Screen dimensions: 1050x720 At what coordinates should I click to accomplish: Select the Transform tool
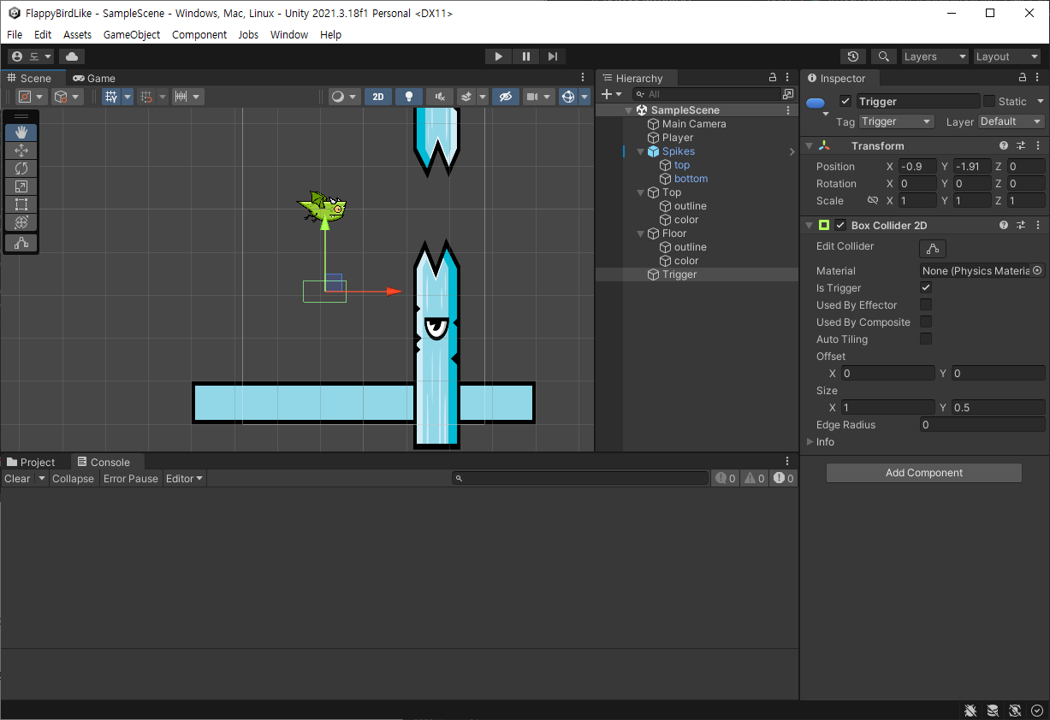click(x=21, y=222)
